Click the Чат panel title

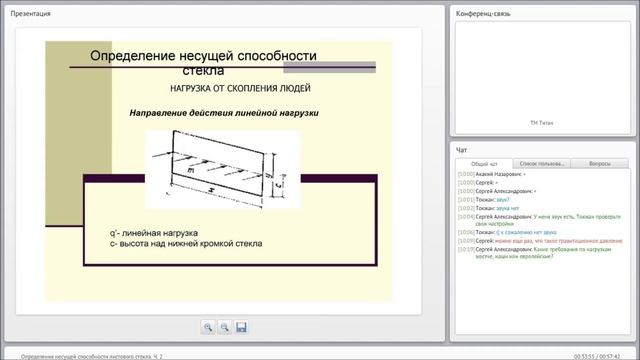461,150
